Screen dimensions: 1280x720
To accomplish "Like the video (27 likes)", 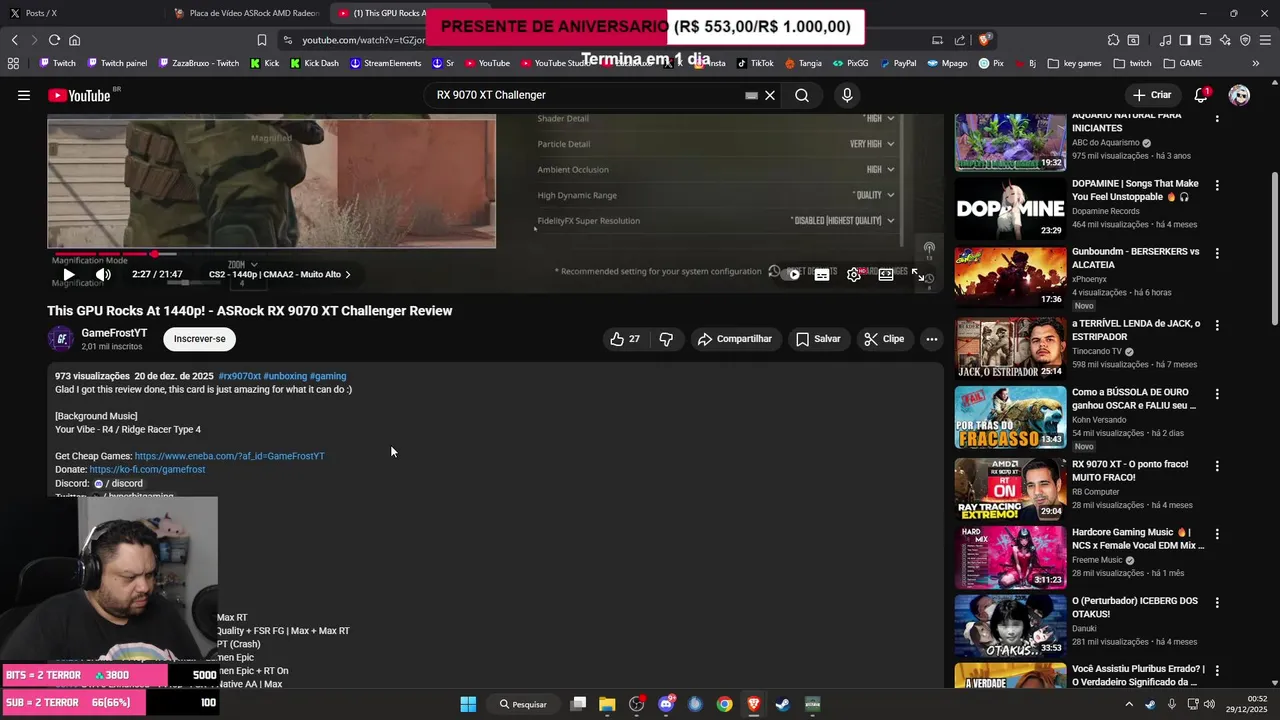I will pos(625,339).
